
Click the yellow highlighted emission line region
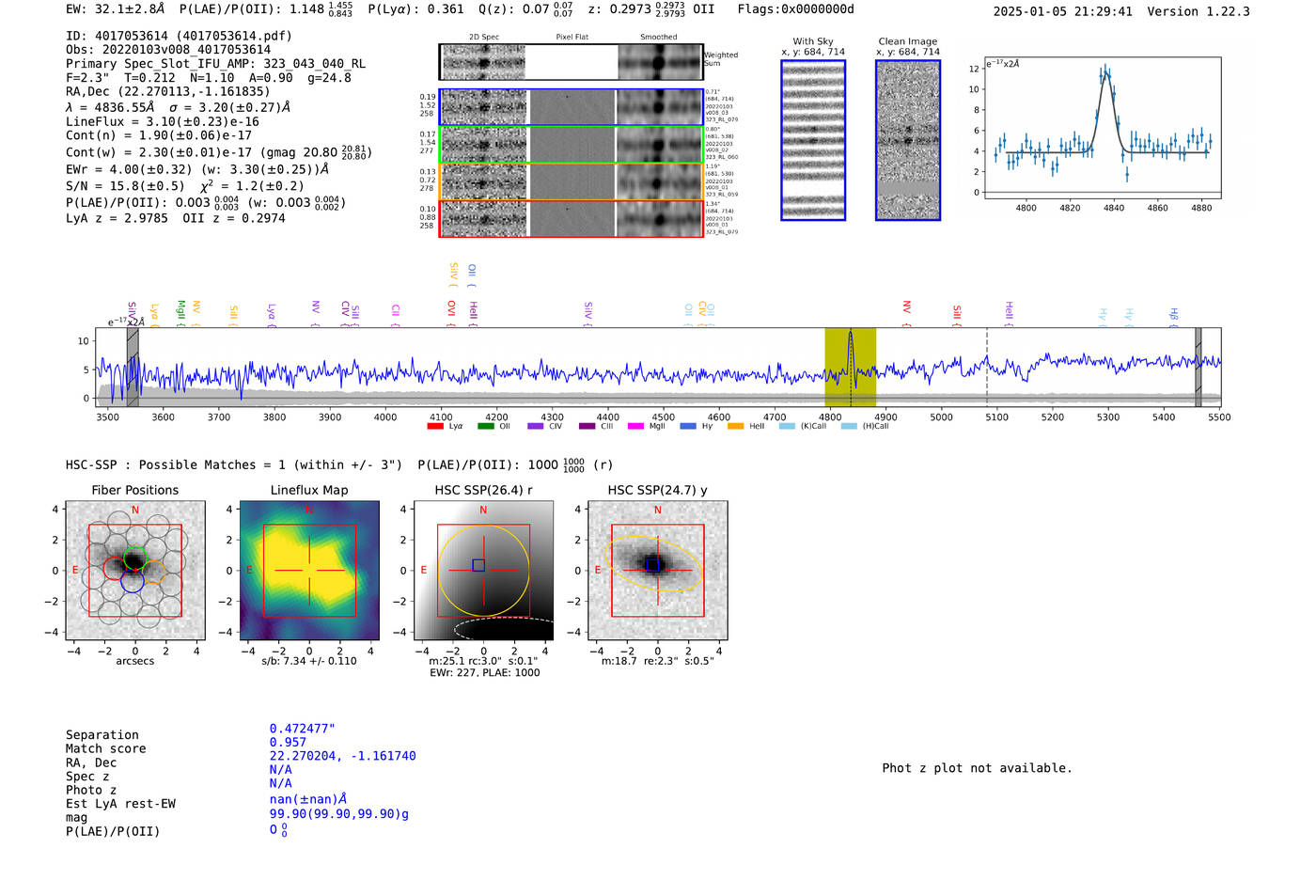(850, 368)
